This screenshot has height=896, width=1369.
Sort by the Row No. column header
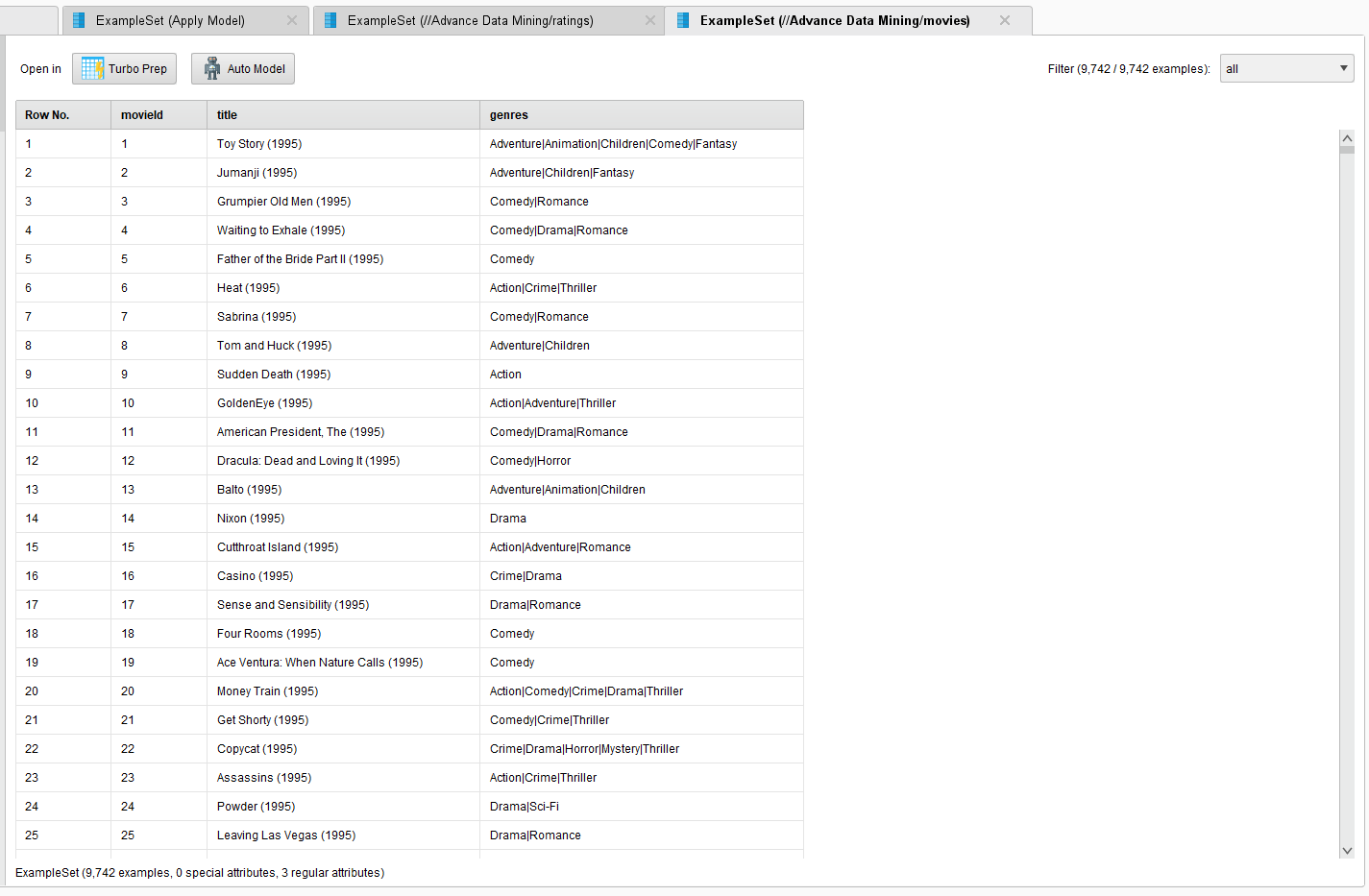point(63,115)
